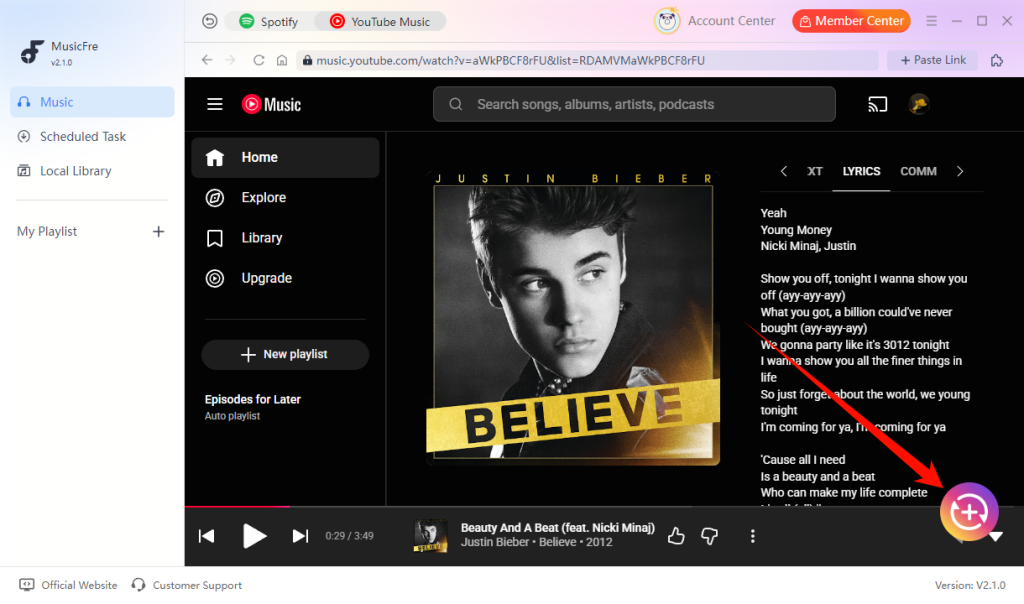Open the MusicFre hamburger menu in the title bar

[931, 21]
